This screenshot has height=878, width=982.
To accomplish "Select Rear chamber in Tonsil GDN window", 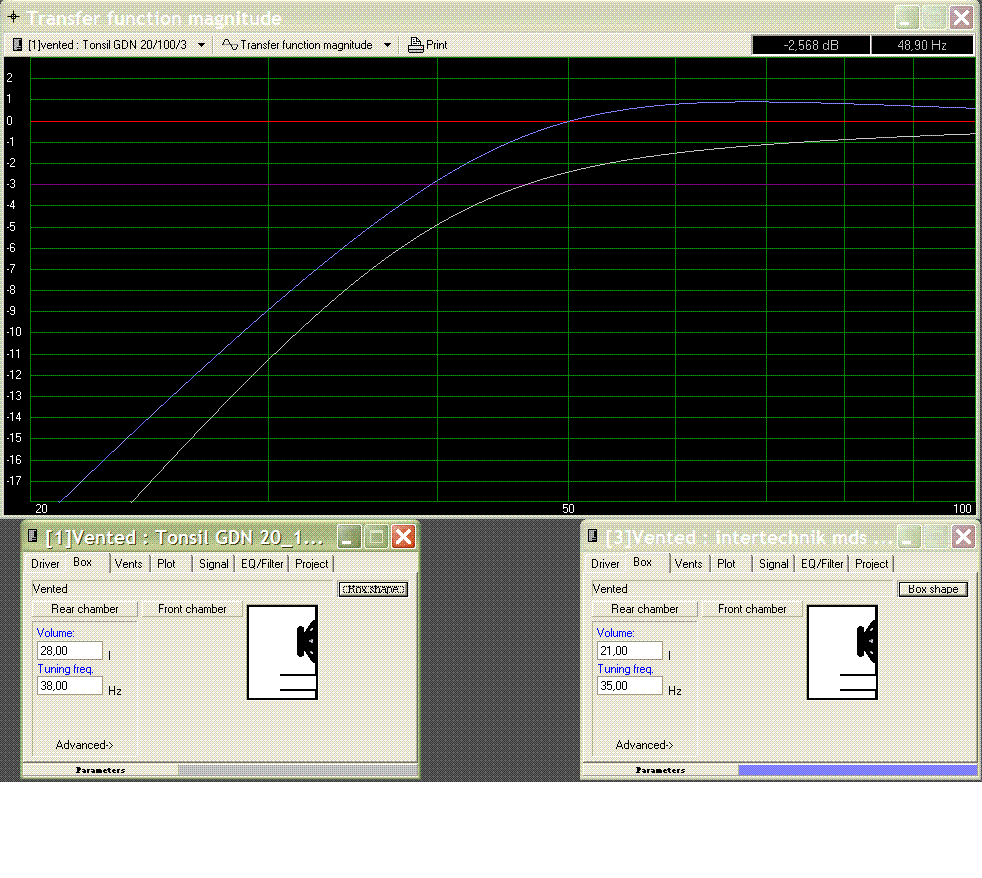I will 85,609.
